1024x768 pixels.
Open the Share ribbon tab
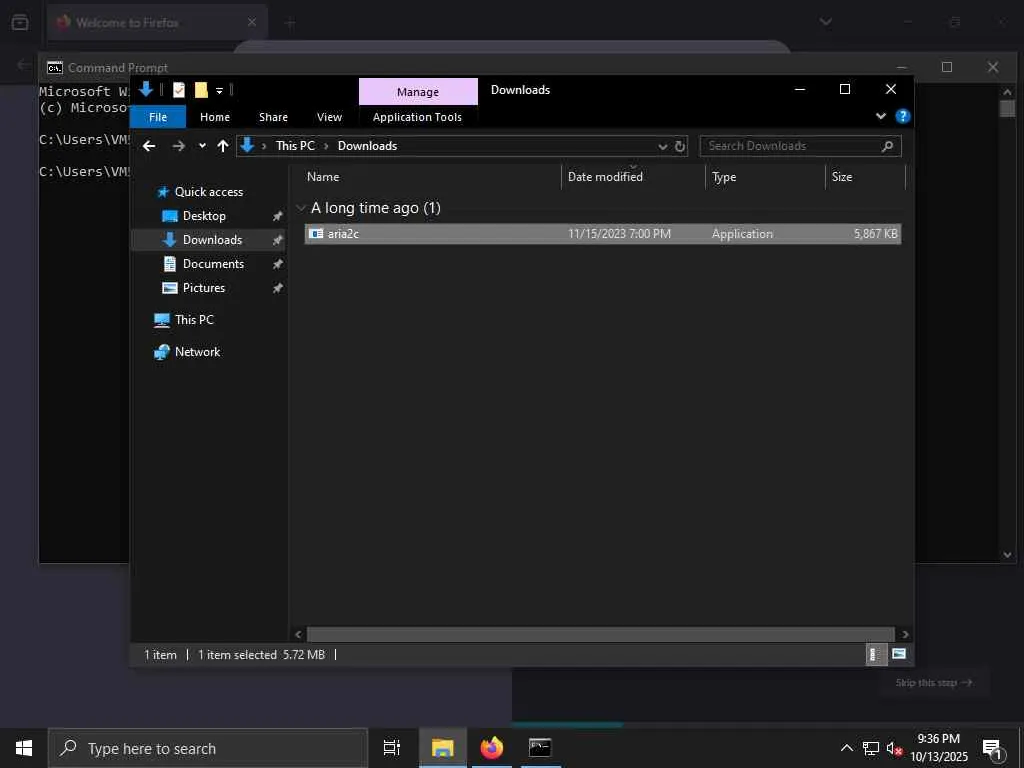(x=273, y=117)
